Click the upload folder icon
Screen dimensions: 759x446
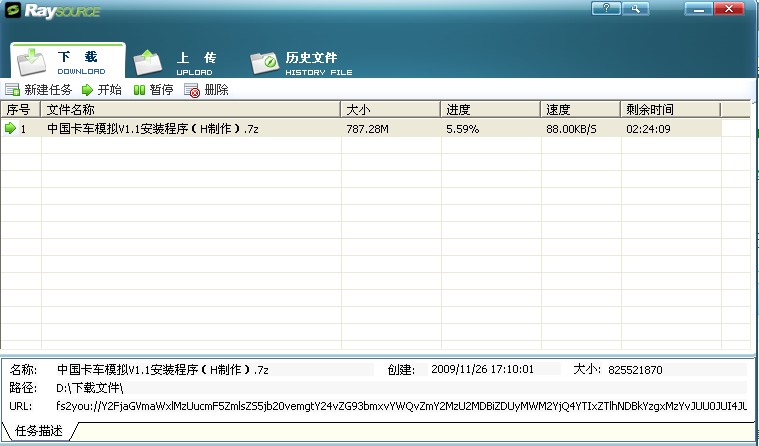pyautogui.click(x=147, y=63)
